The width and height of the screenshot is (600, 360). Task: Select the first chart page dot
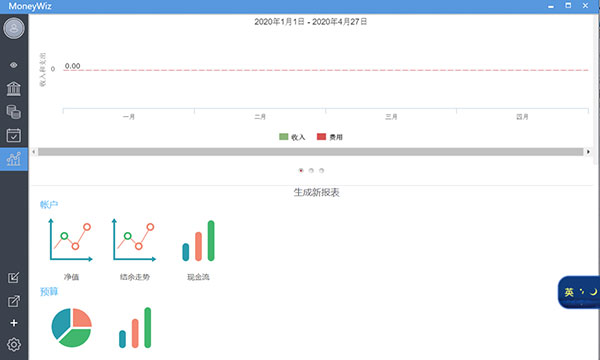301,171
